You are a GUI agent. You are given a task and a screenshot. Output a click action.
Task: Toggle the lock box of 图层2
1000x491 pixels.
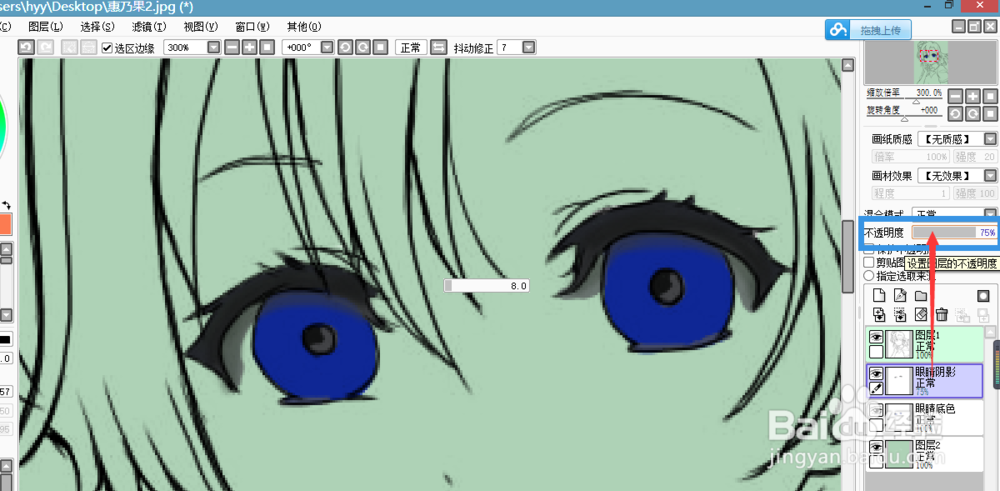[x=876, y=461]
